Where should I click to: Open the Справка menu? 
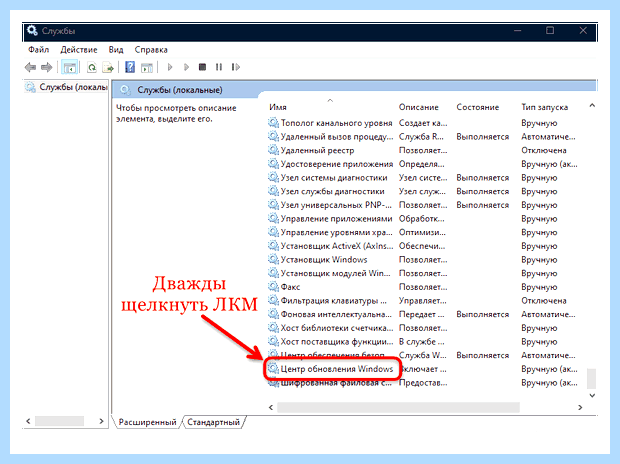(x=151, y=50)
